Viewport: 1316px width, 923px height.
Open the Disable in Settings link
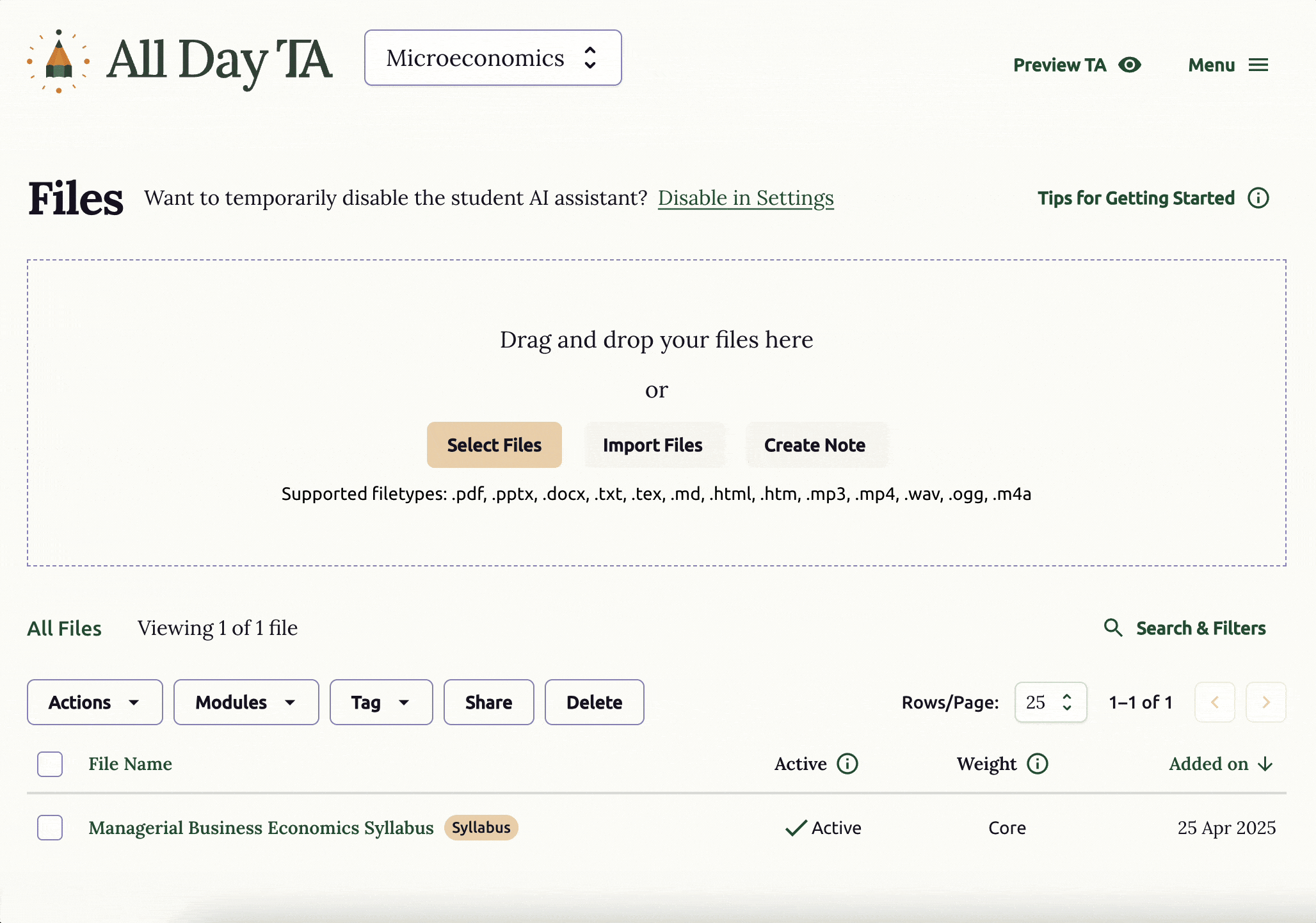745,198
